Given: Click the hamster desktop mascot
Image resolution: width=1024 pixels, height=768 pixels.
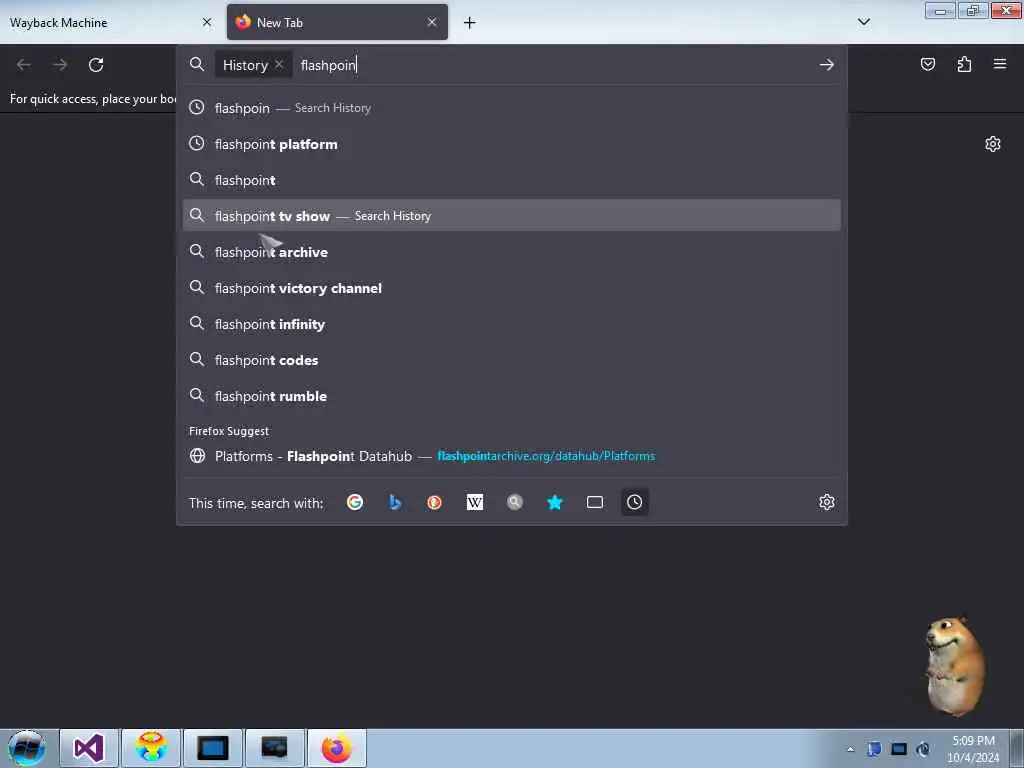Looking at the screenshot, I should click(955, 666).
